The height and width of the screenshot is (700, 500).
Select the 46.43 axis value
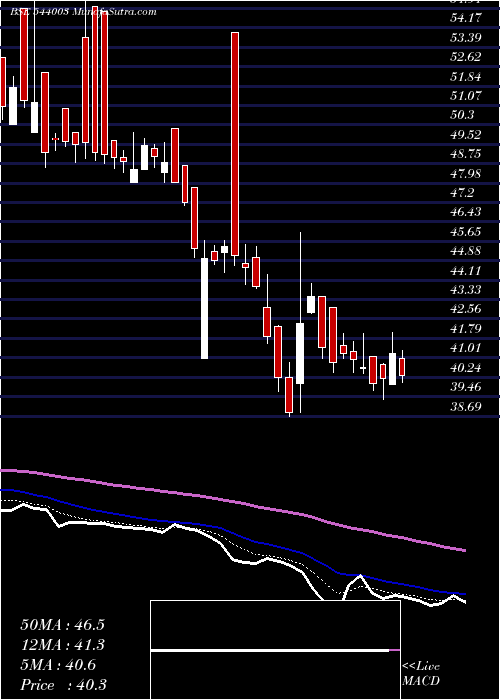[466, 212]
